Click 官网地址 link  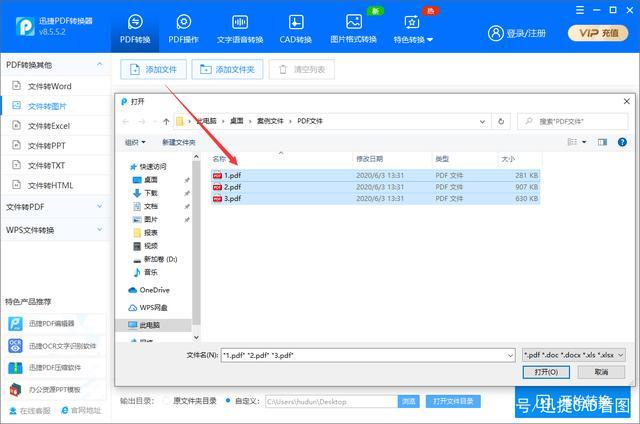click(81, 410)
